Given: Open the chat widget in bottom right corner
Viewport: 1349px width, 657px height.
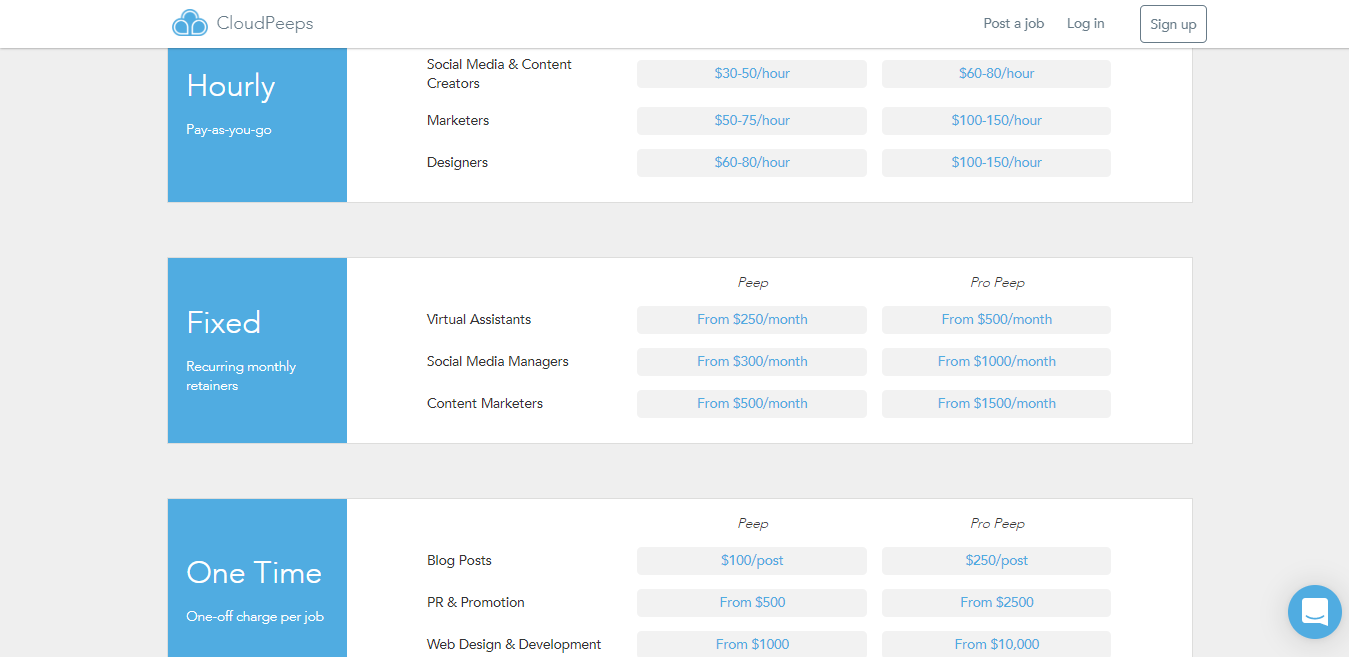Looking at the screenshot, I should (x=1314, y=611).
